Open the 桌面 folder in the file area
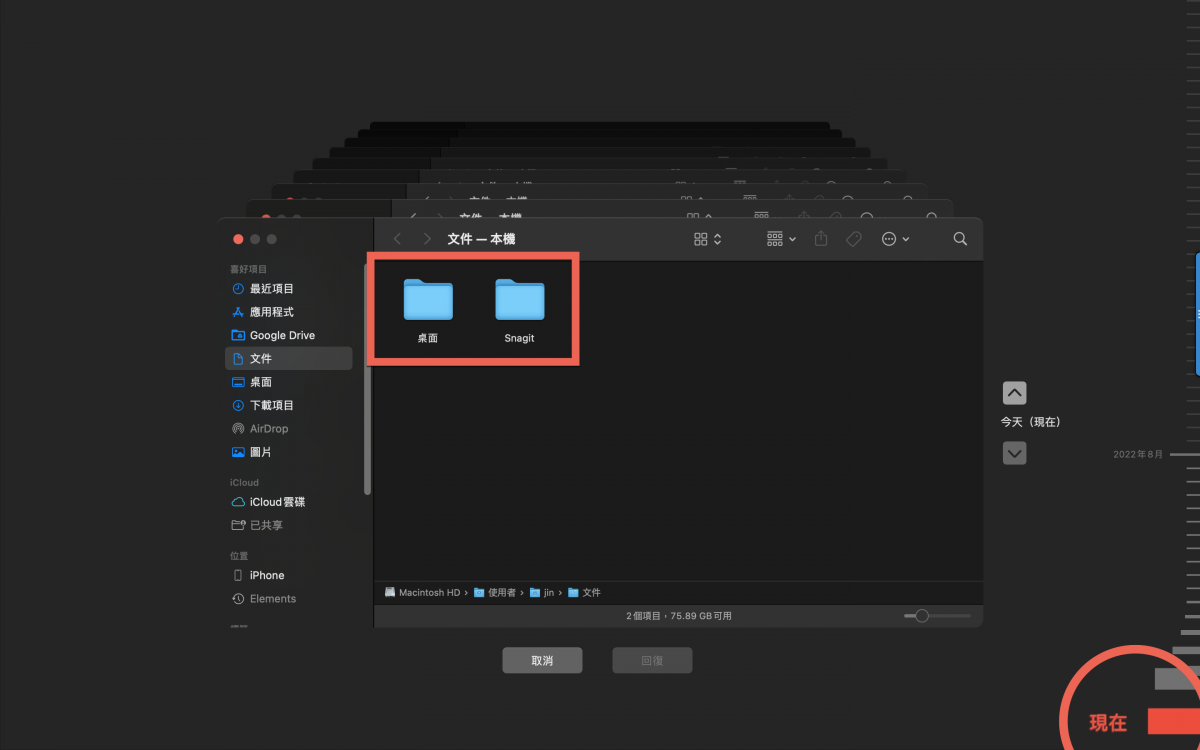 coord(428,312)
